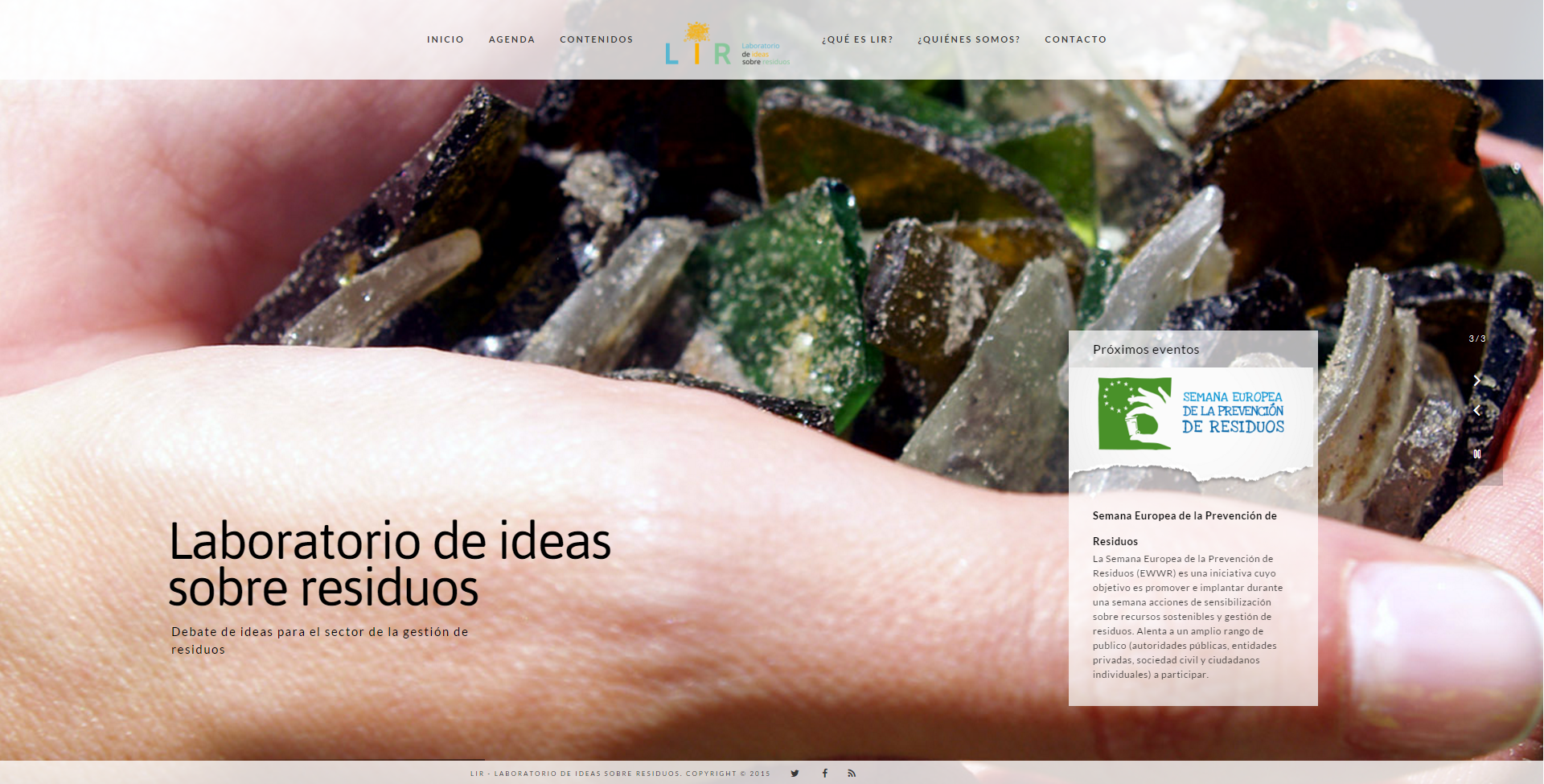Open the AGENDA menu item

[x=511, y=39]
